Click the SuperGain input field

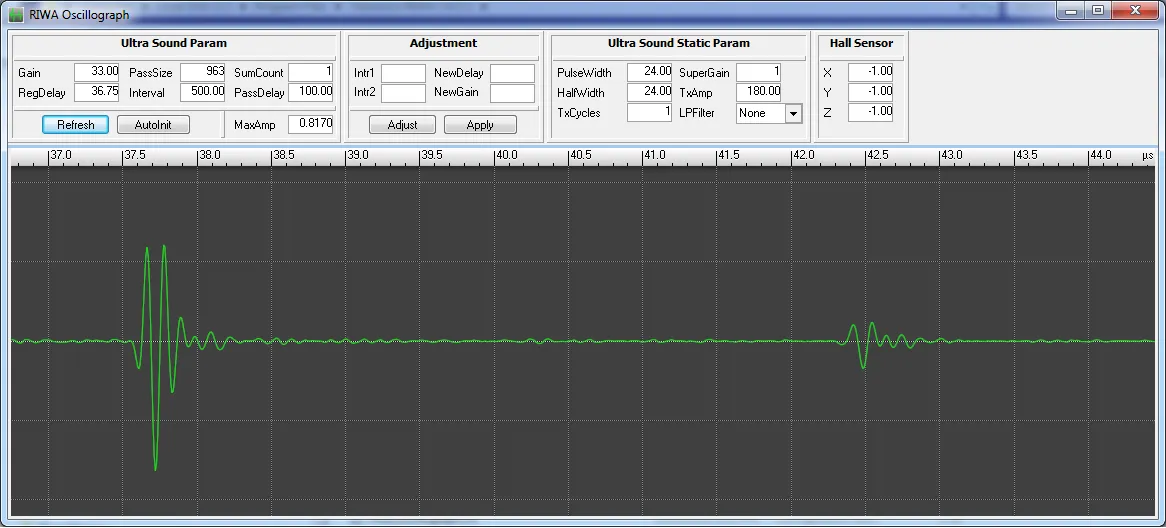click(758, 72)
